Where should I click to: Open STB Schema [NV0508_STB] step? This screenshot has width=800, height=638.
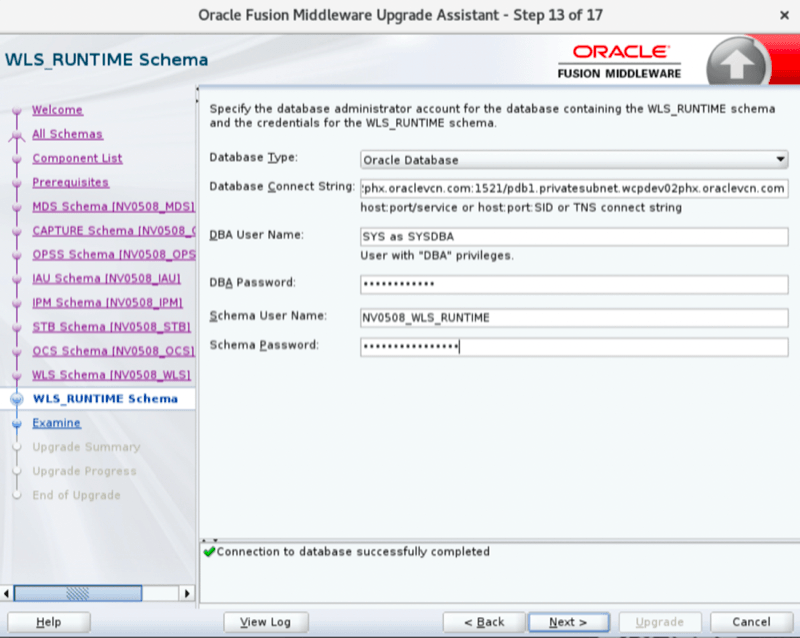[x=111, y=326]
